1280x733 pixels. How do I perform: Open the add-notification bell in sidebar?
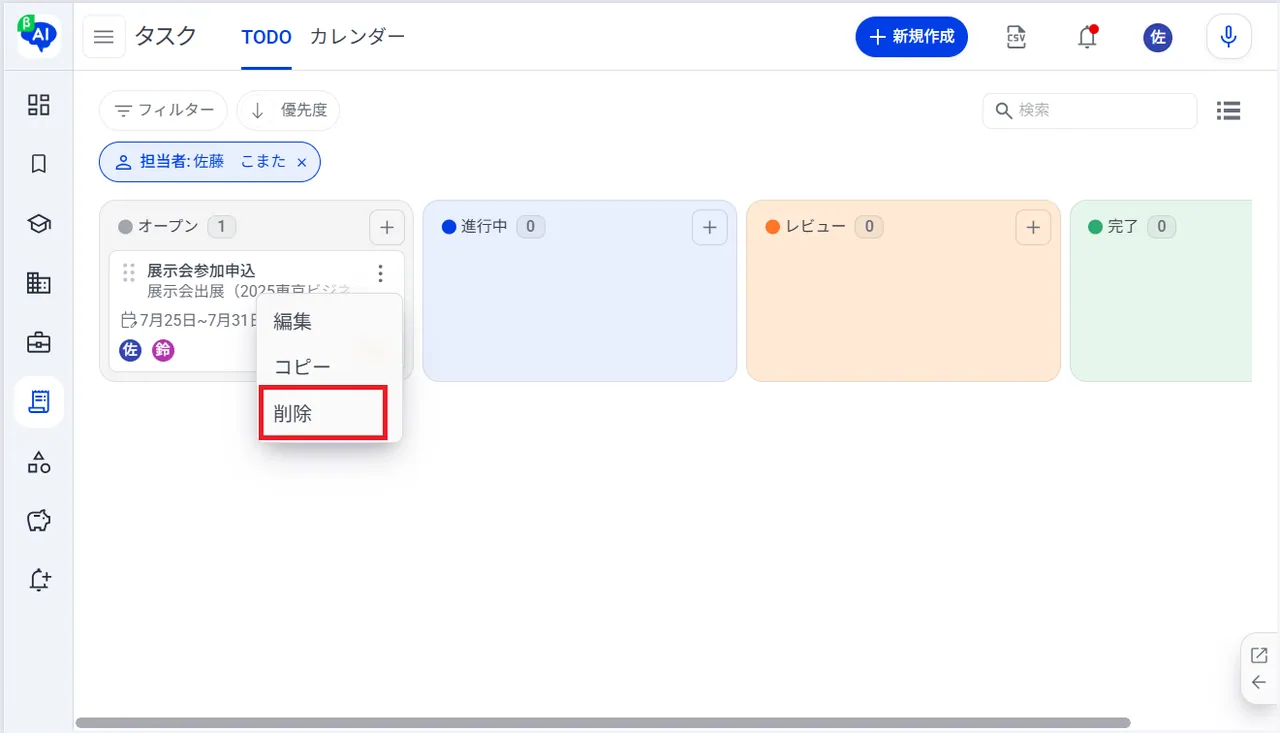point(39,580)
